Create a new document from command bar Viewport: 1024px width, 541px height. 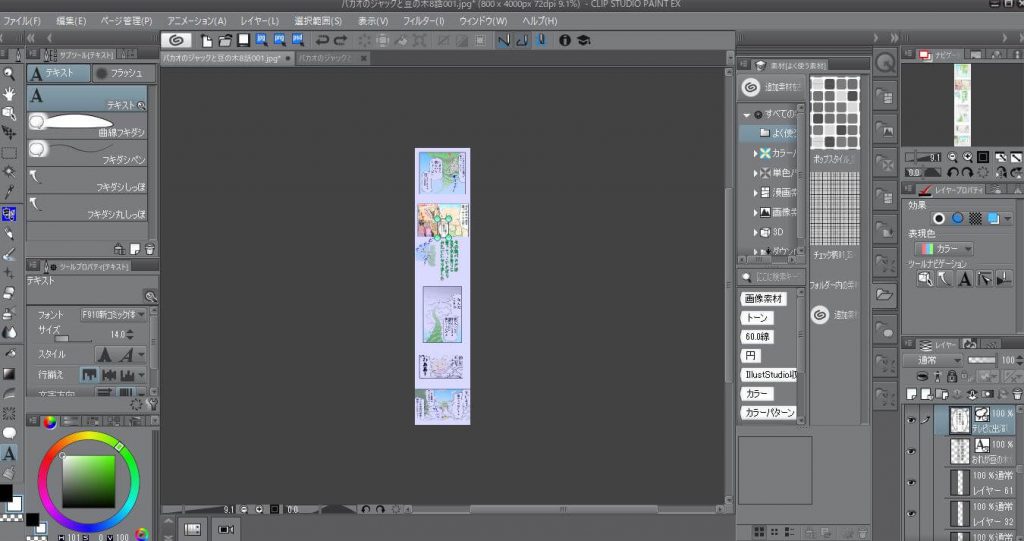206,41
